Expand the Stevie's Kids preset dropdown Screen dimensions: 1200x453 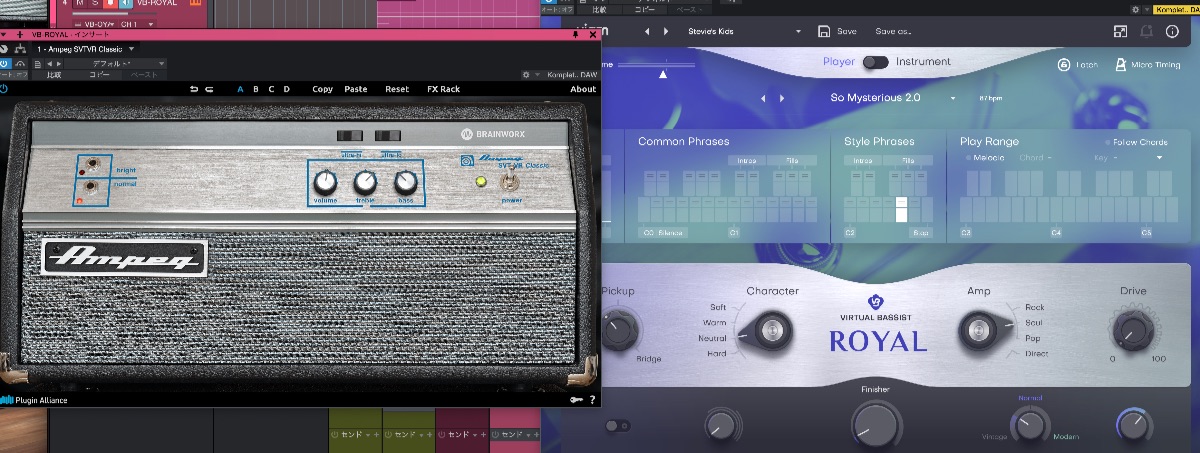[x=798, y=32]
